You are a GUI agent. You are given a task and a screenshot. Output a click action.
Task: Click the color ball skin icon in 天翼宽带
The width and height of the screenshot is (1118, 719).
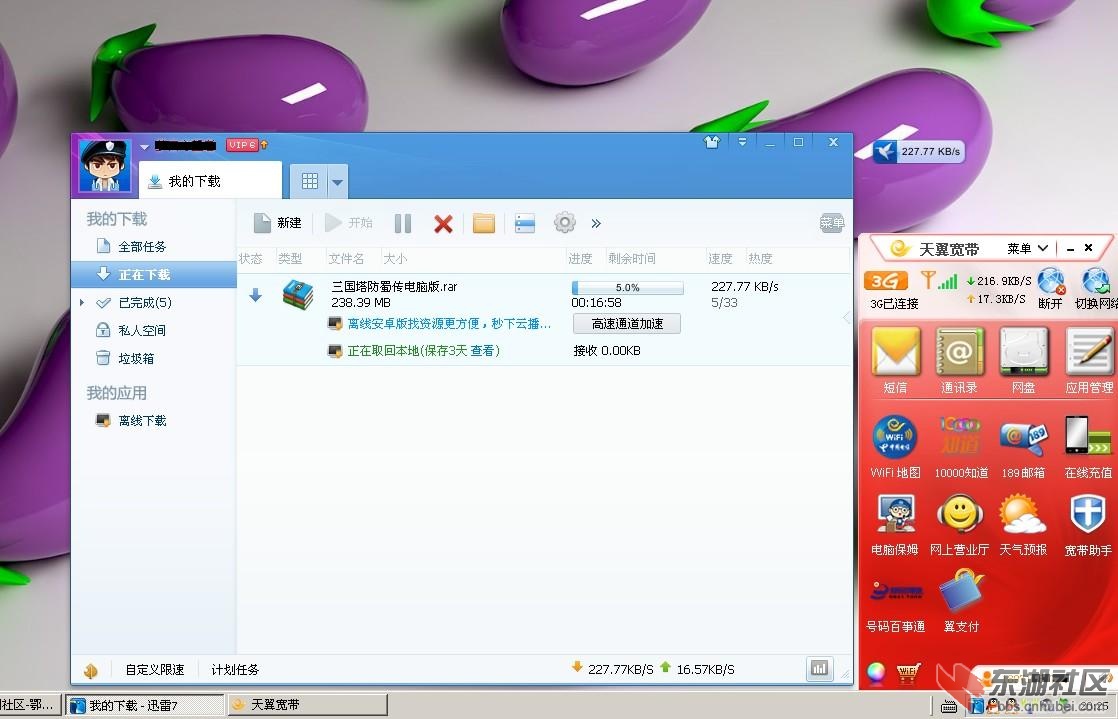tap(876, 671)
